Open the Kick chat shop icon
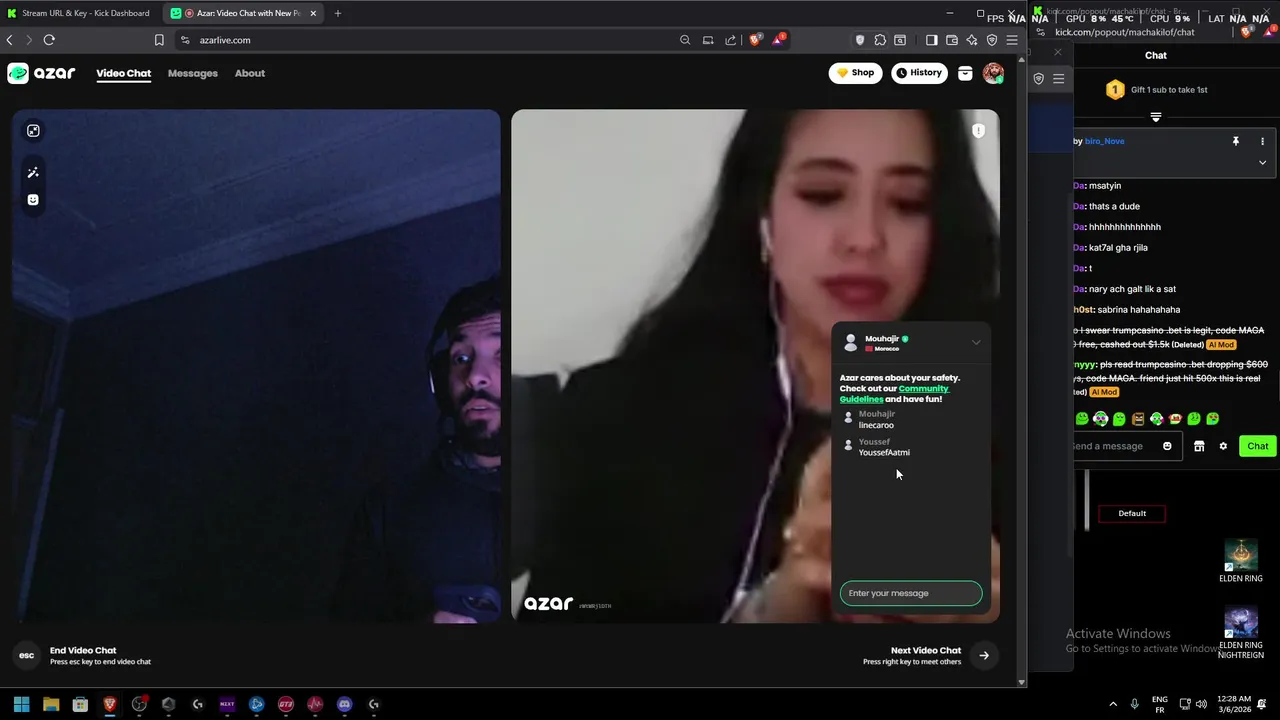The image size is (1280, 720). click(1199, 446)
